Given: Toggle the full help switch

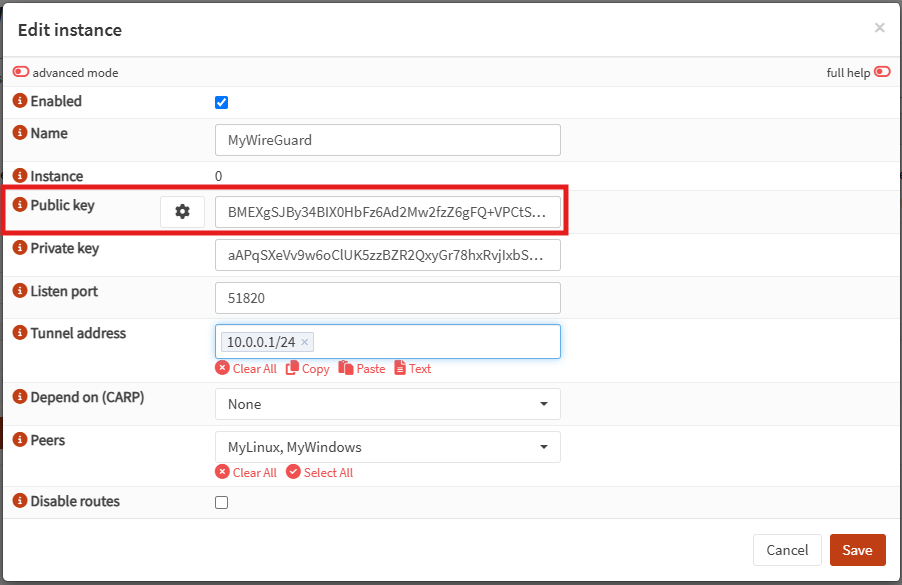Looking at the screenshot, I should [882, 72].
